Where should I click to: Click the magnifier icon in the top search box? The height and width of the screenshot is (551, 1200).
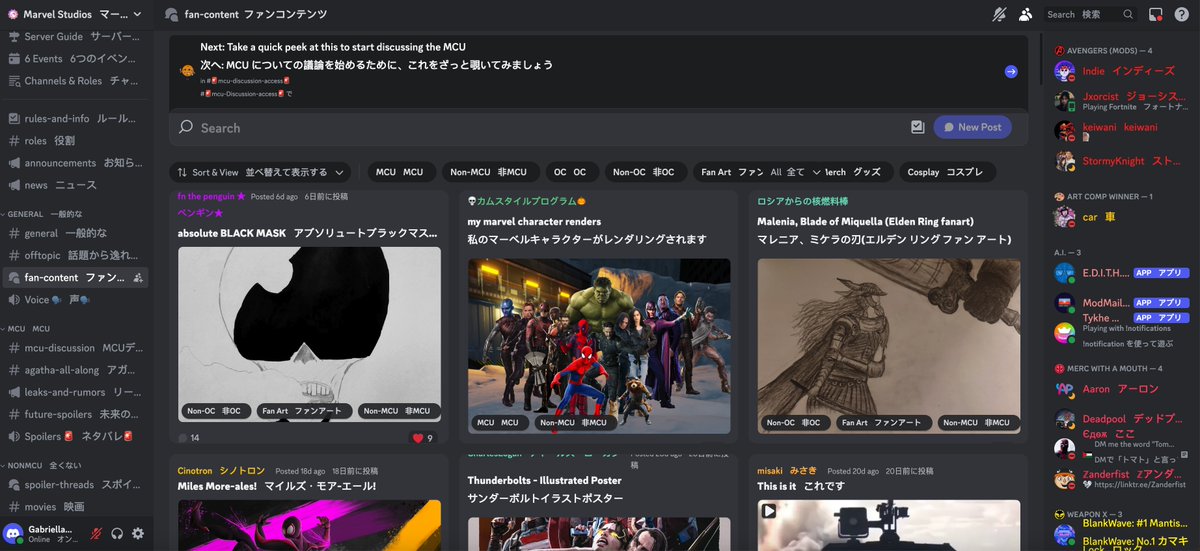click(x=1128, y=14)
